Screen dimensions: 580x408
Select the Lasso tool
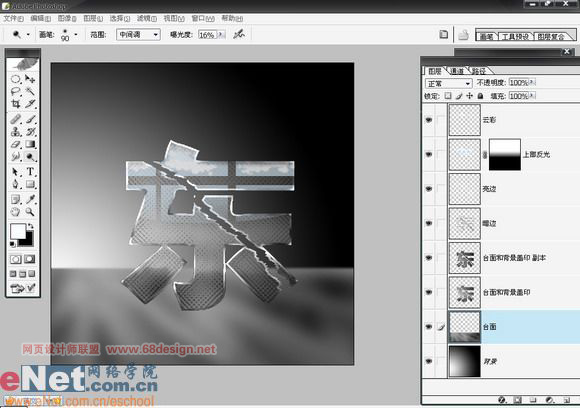pos(16,91)
